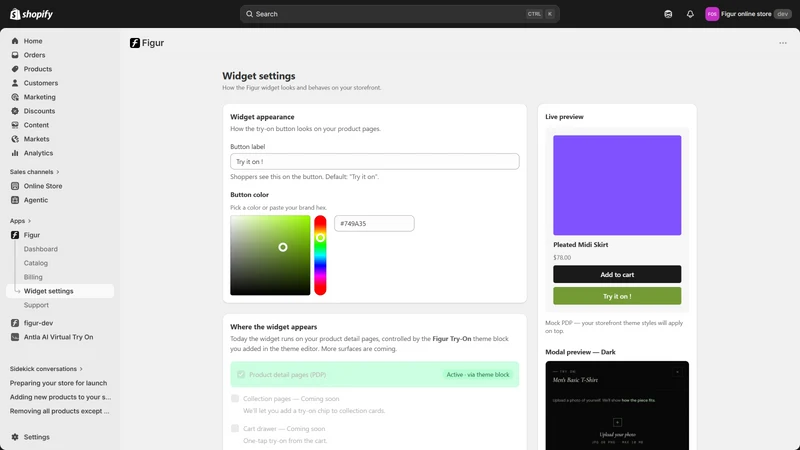Open the Markets globe icon
The height and width of the screenshot is (450, 800).
click(15, 139)
